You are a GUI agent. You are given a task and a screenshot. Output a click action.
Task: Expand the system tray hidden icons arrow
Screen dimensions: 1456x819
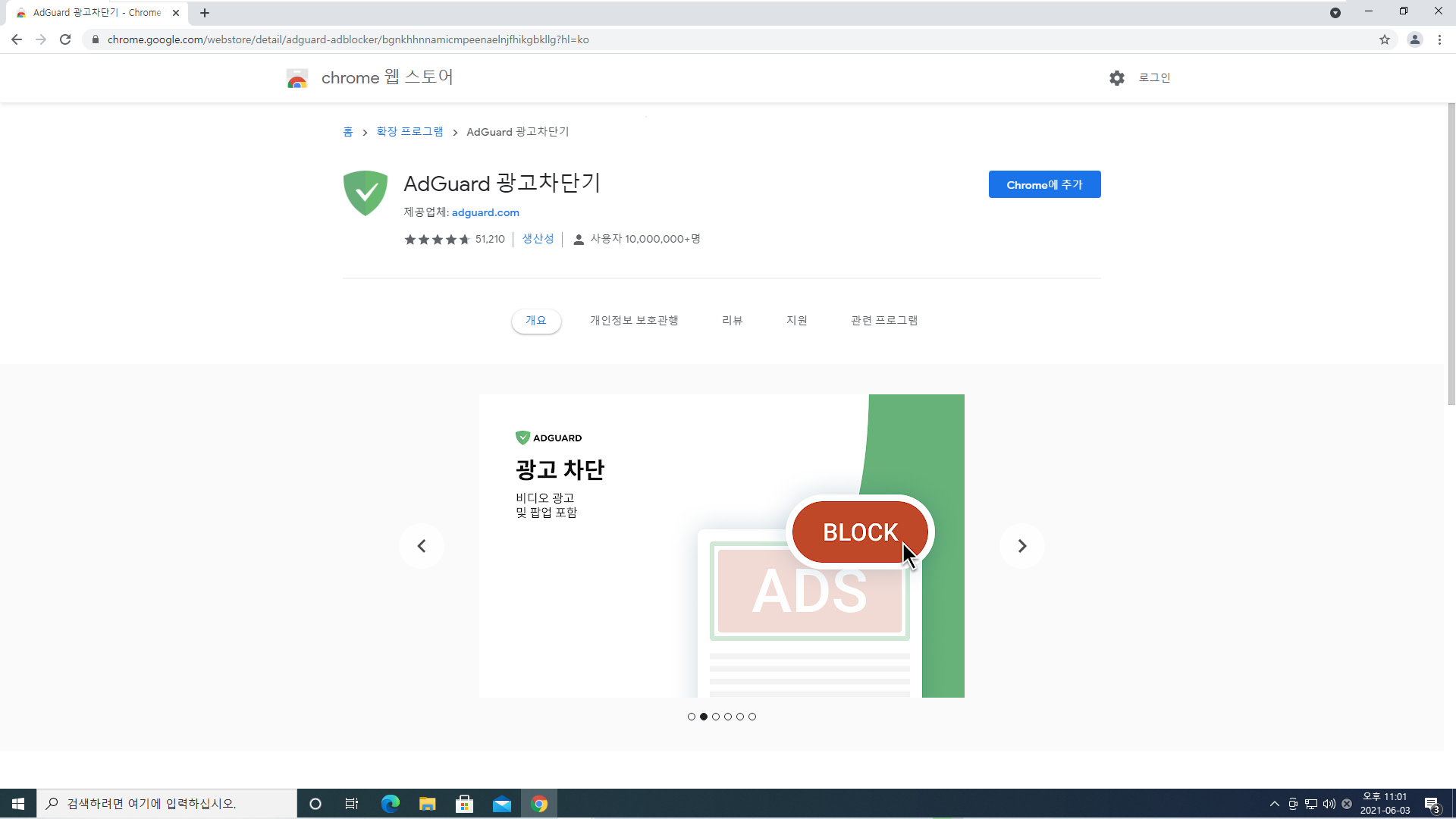point(1274,804)
